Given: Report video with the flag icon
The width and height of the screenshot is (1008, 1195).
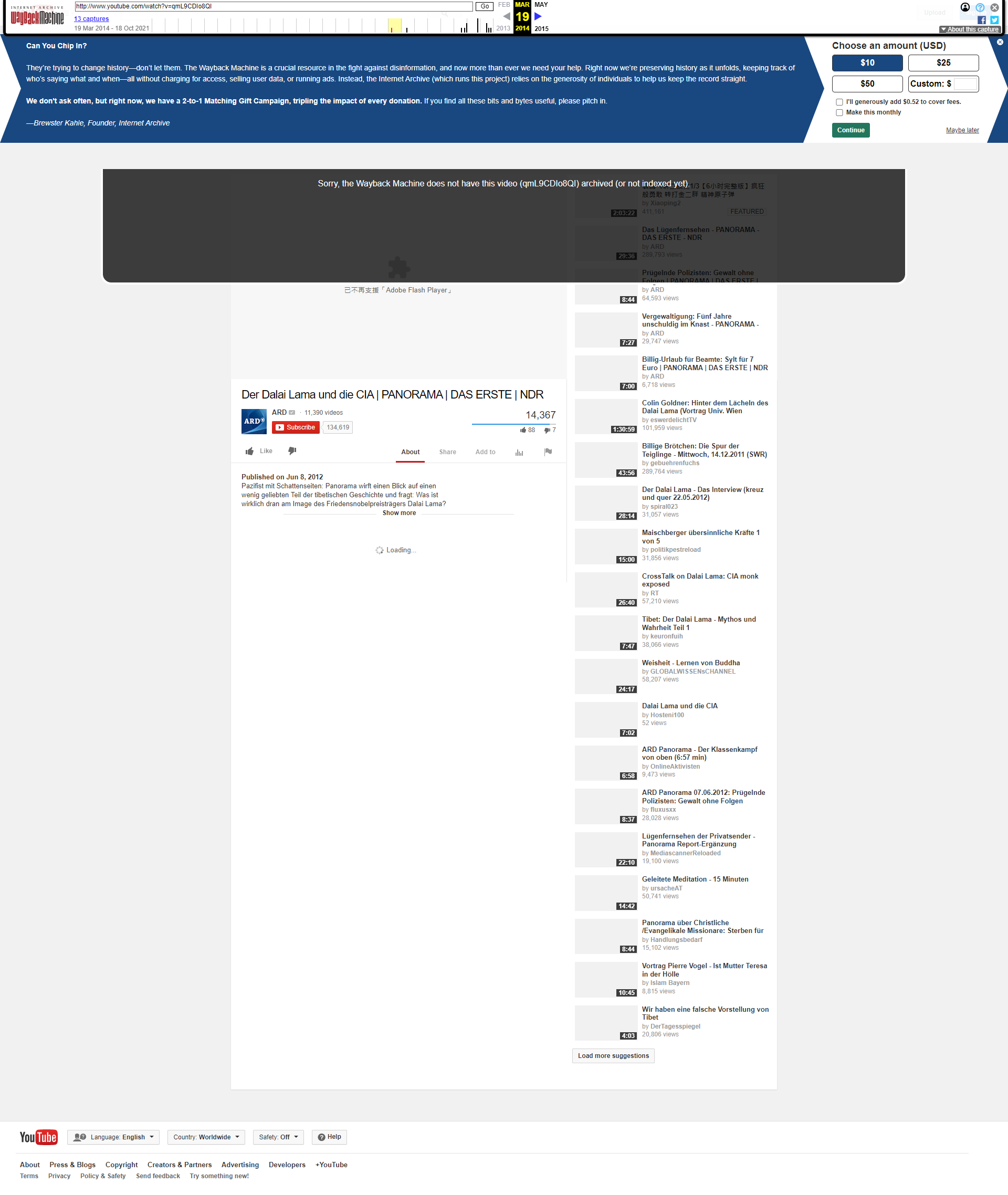Looking at the screenshot, I should pyautogui.click(x=548, y=452).
